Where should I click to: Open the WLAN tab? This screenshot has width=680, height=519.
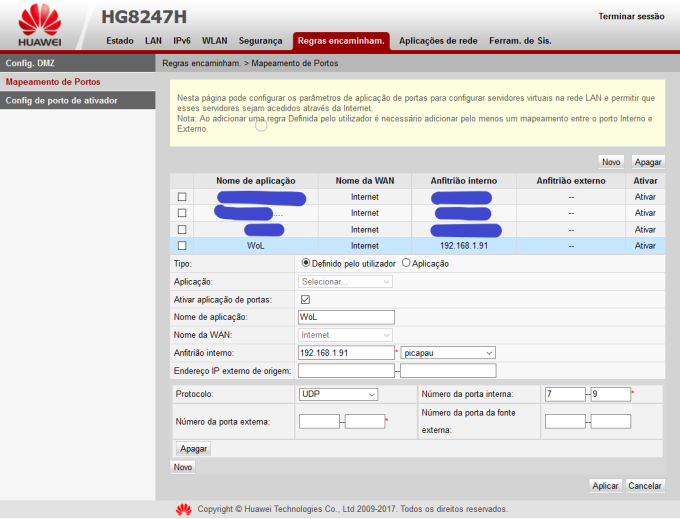click(214, 41)
